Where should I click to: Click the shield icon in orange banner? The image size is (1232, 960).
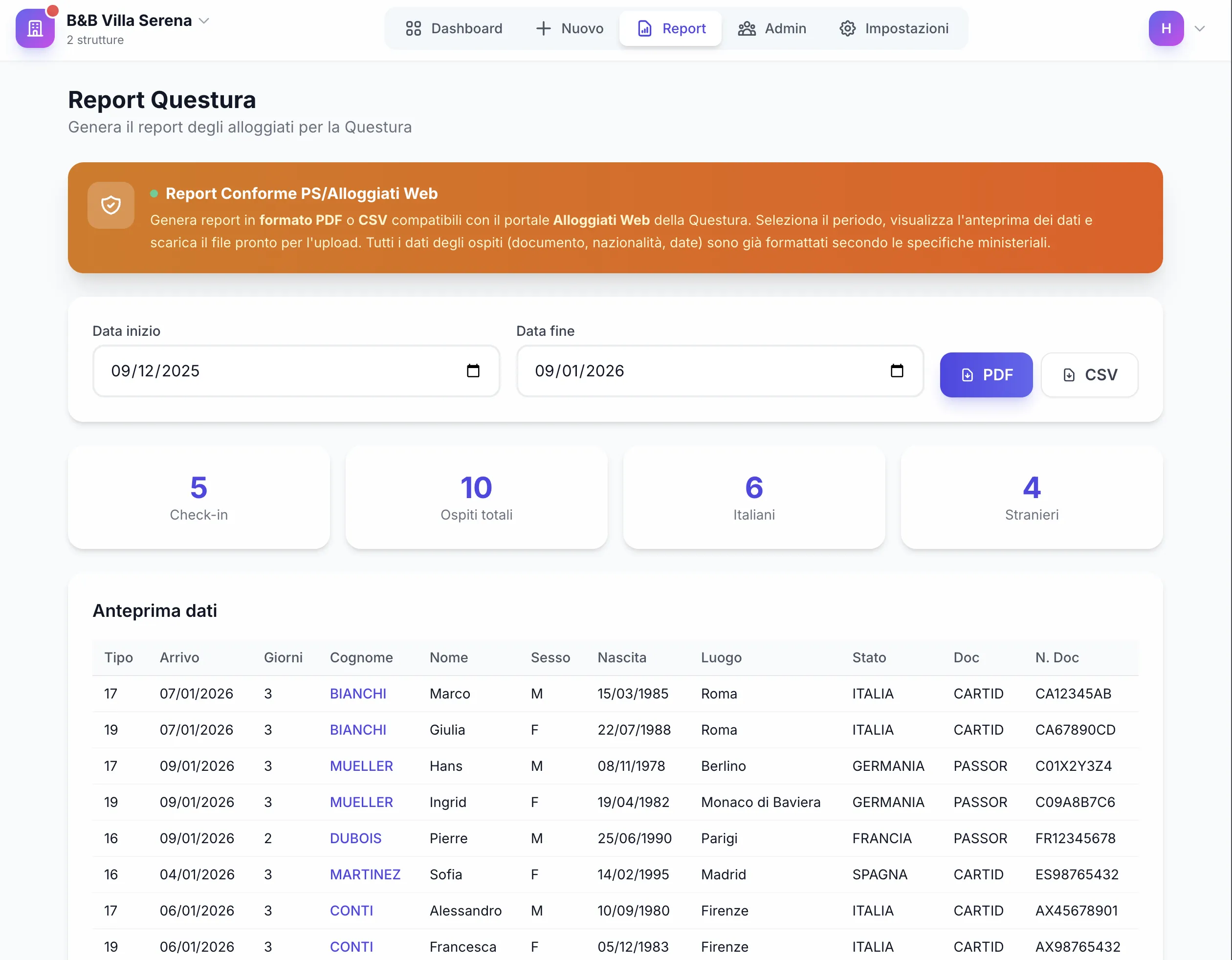[110, 205]
